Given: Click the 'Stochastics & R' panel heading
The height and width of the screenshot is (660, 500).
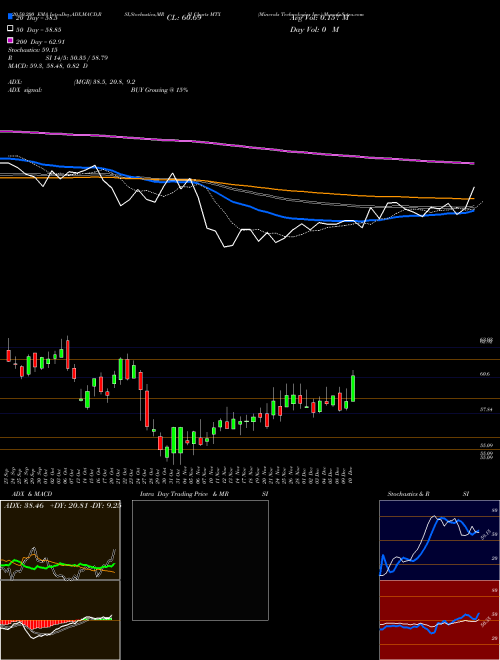Looking at the screenshot, I should tap(409, 494).
